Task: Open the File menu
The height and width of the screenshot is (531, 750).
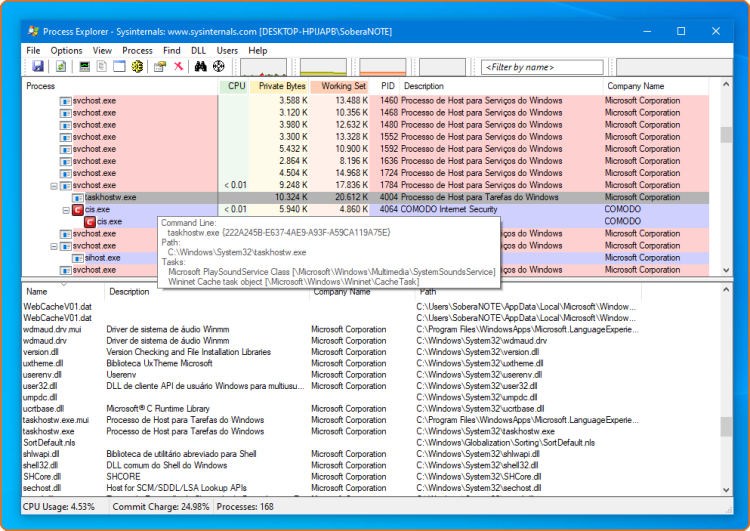Action: pyautogui.click(x=33, y=50)
